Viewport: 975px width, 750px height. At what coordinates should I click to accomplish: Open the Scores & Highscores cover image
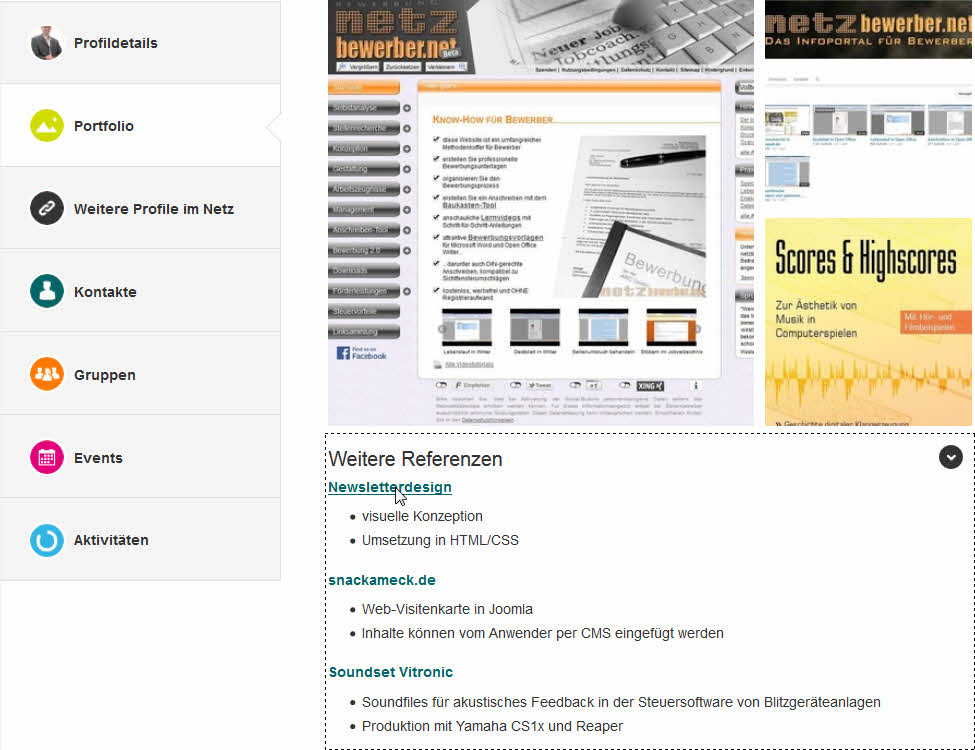coord(868,320)
